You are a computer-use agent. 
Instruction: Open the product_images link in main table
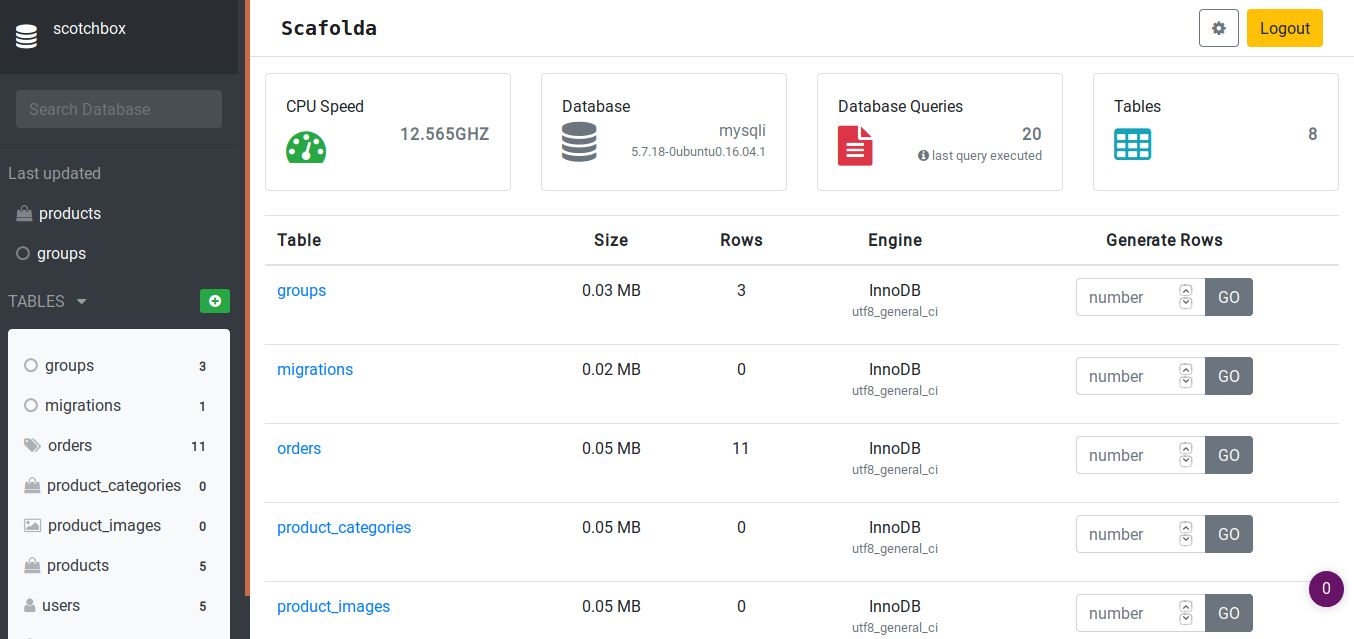pos(333,606)
